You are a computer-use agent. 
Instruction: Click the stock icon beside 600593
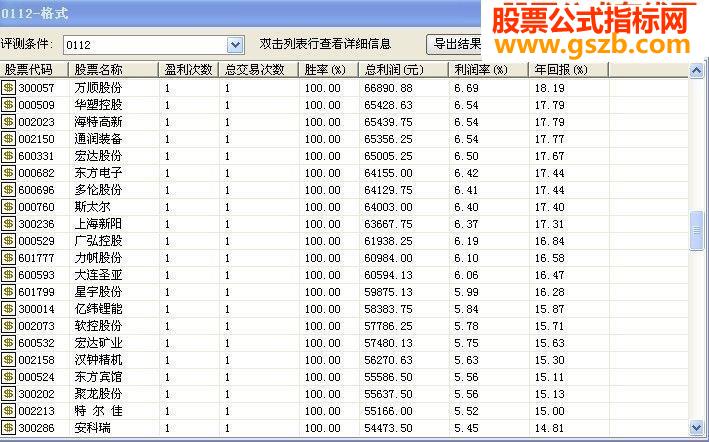pyautogui.click(x=8, y=275)
